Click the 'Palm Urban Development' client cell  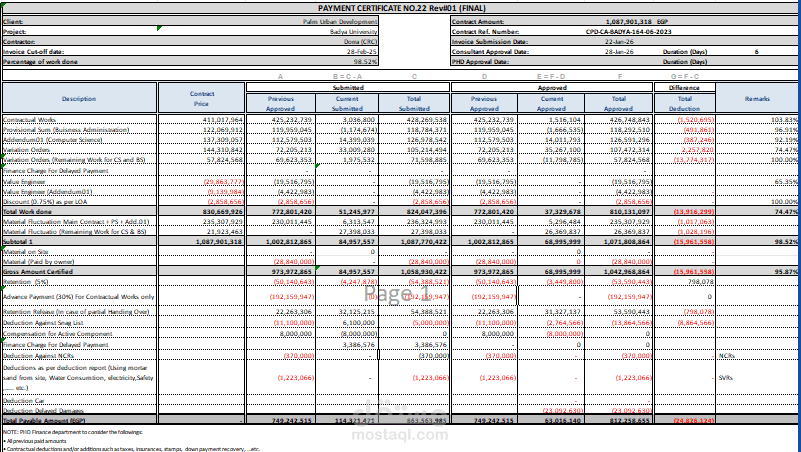click(340, 21)
